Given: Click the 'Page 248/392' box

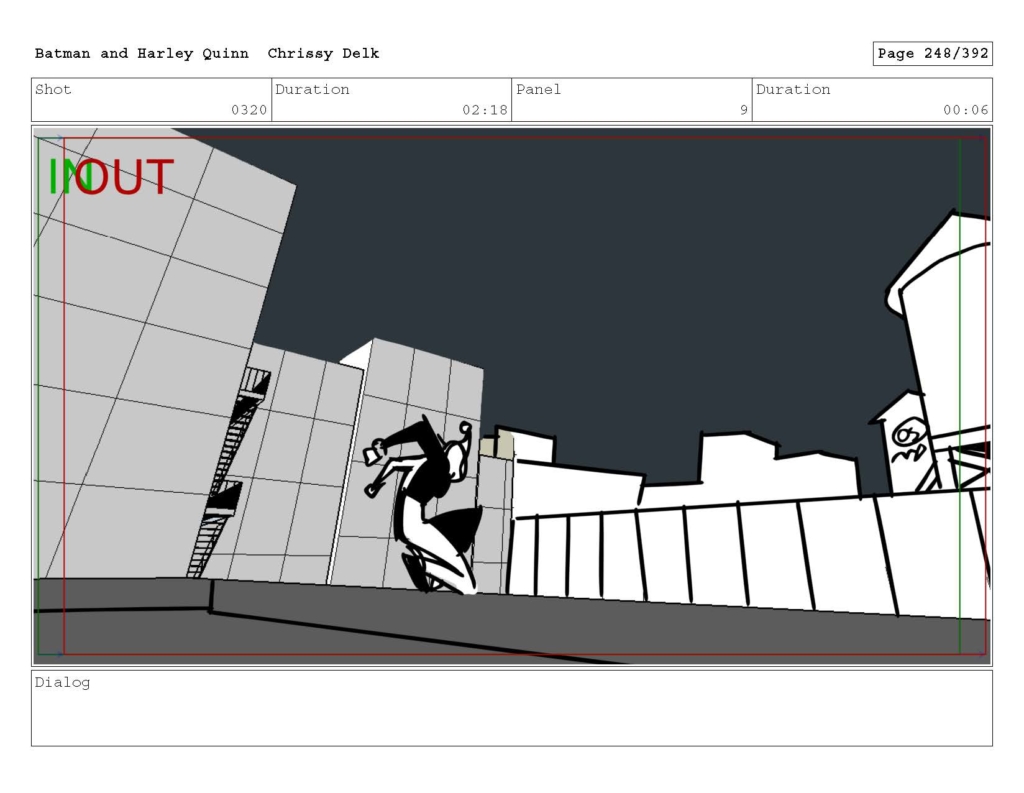Looking at the screenshot, I should pyautogui.click(x=933, y=54).
